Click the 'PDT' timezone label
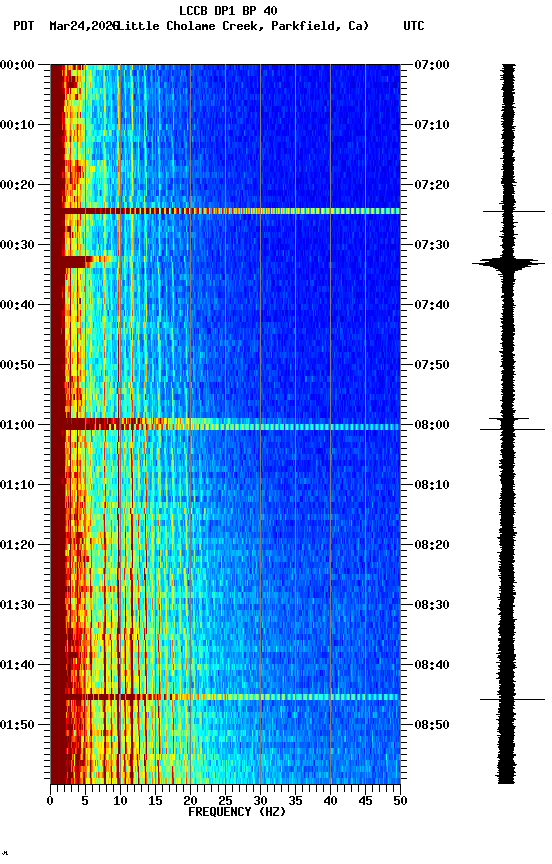 [x=24, y=26]
